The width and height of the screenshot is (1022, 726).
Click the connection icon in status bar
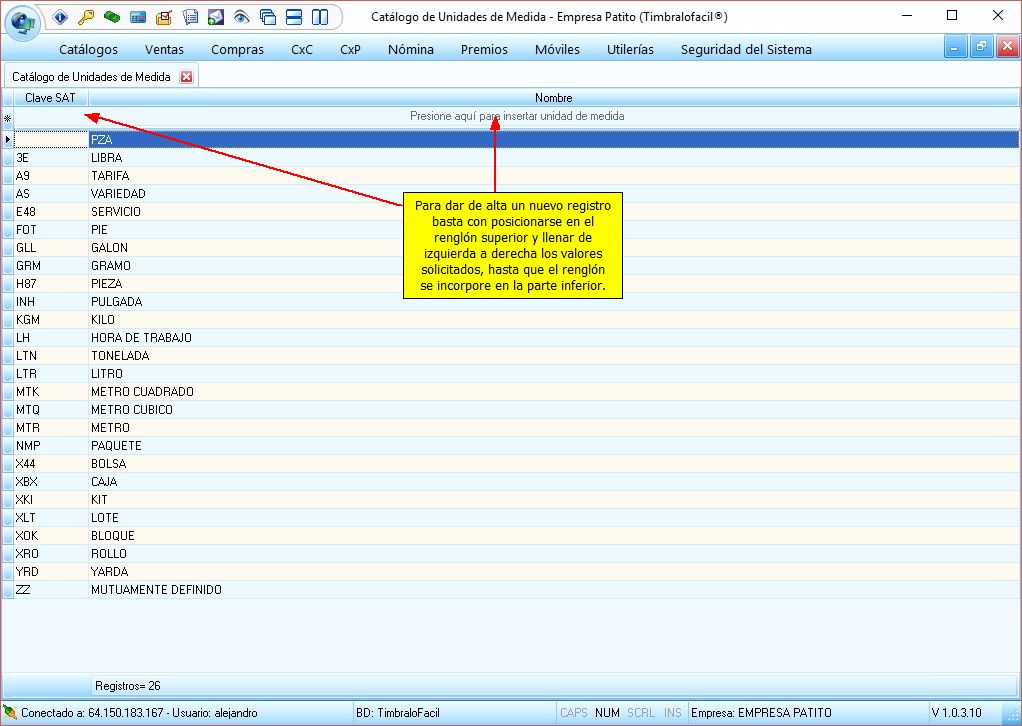pyautogui.click(x=10, y=712)
